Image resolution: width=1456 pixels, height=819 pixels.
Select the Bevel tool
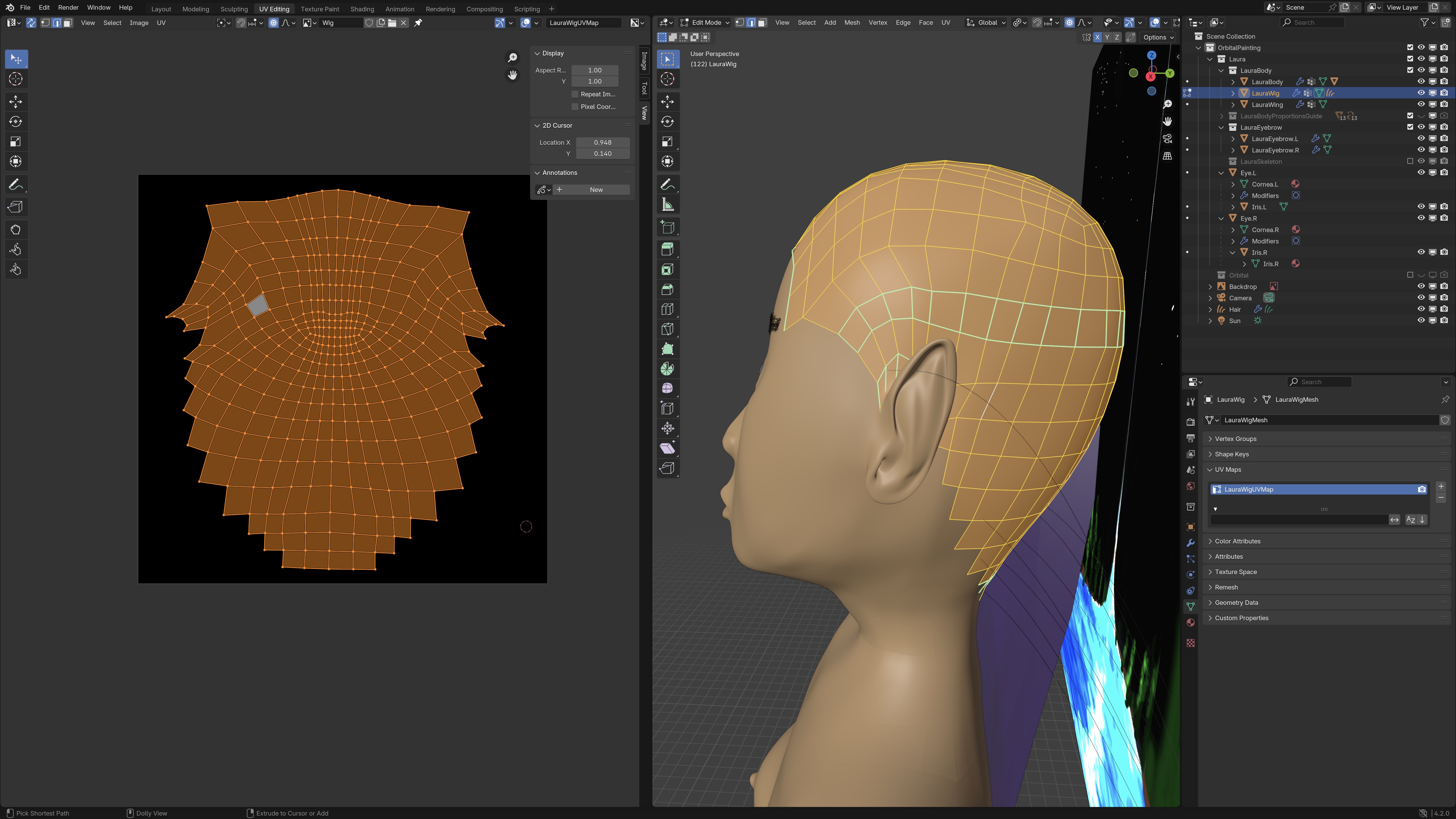[x=667, y=289]
